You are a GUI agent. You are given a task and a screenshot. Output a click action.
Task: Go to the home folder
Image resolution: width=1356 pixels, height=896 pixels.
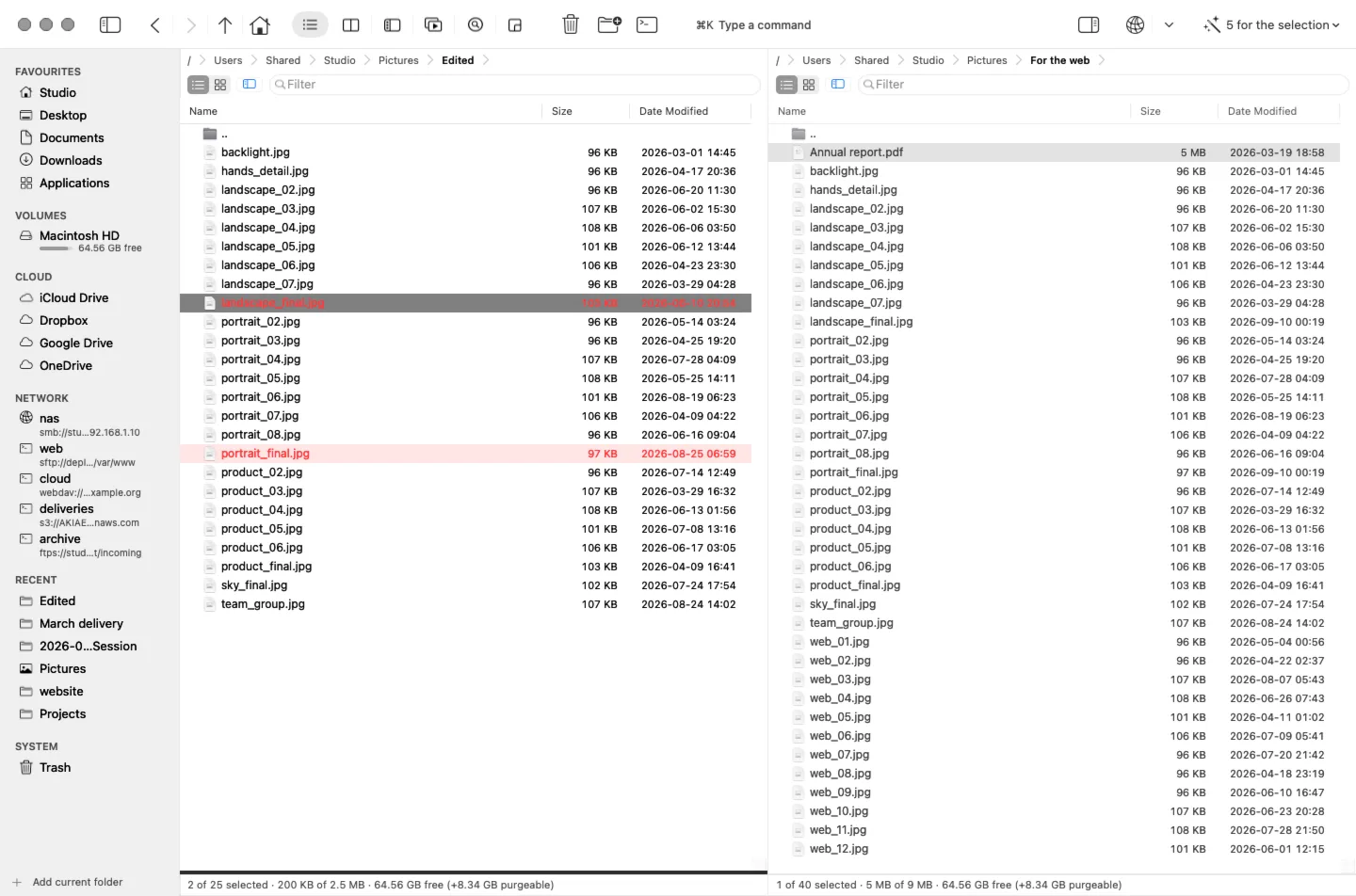click(x=260, y=25)
